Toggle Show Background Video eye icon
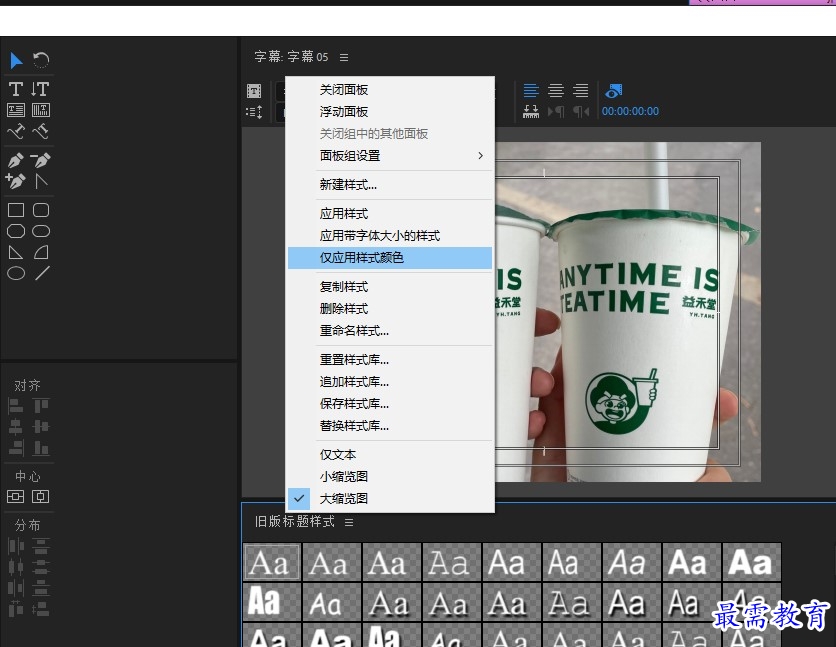This screenshot has width=836, height=647. pyautogui.click(x=614, y=91)
